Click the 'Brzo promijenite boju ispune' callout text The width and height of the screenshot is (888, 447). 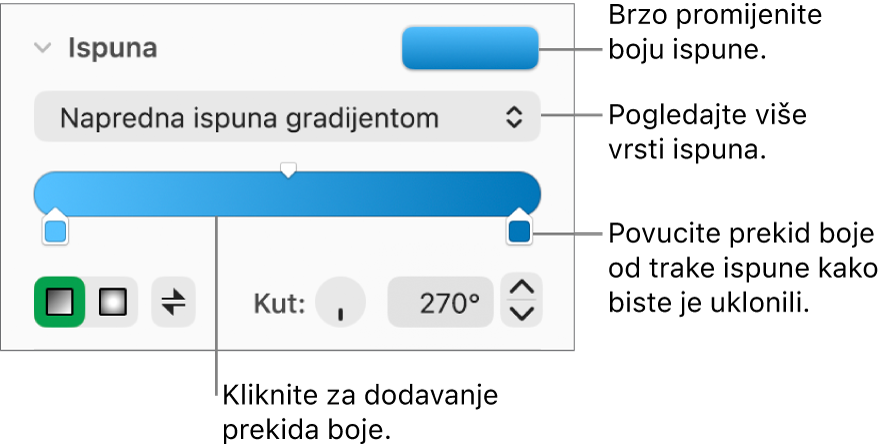(x=715, y=32)
